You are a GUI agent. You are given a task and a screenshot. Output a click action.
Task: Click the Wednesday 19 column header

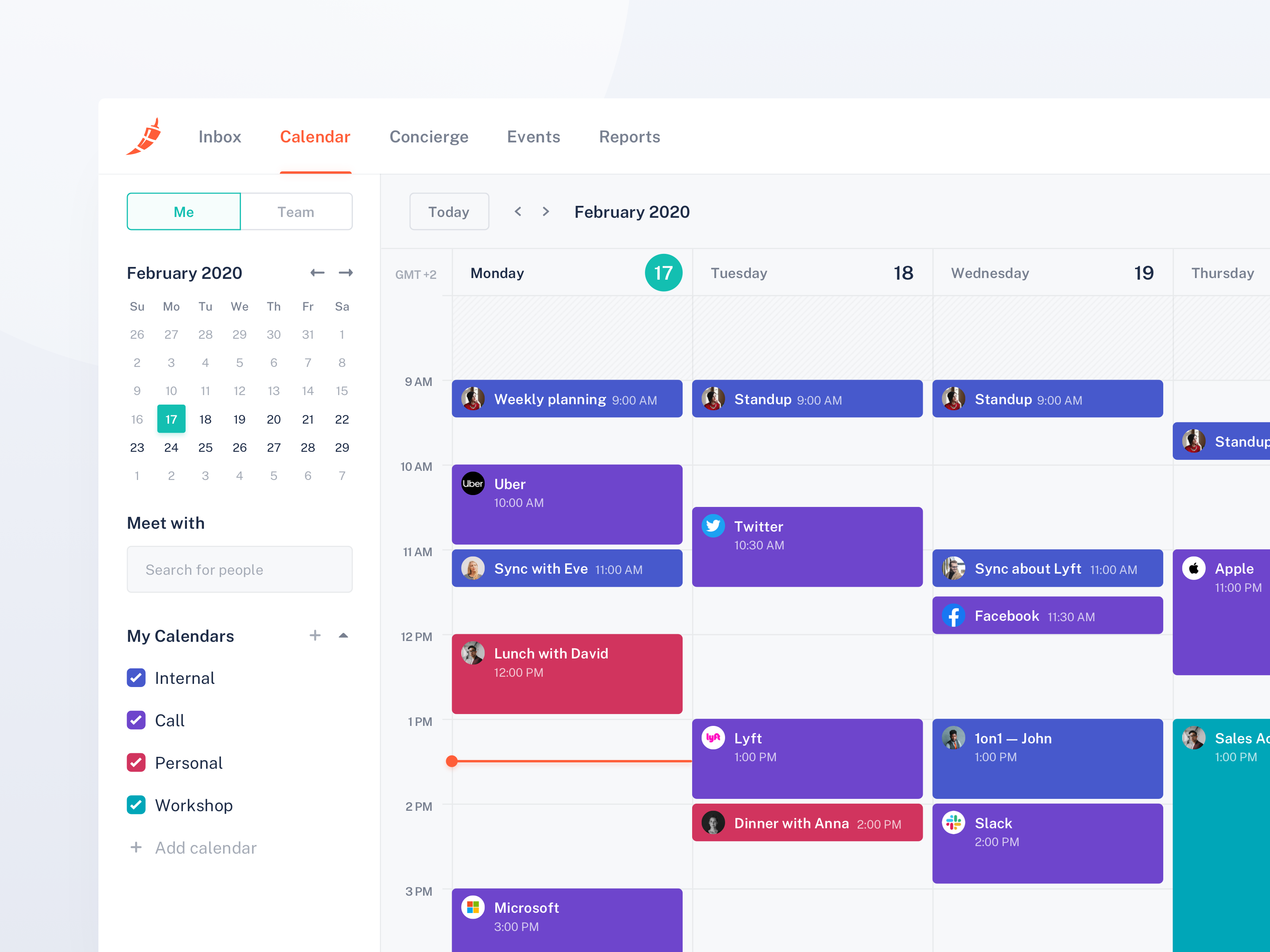[x=1053, y=273]
